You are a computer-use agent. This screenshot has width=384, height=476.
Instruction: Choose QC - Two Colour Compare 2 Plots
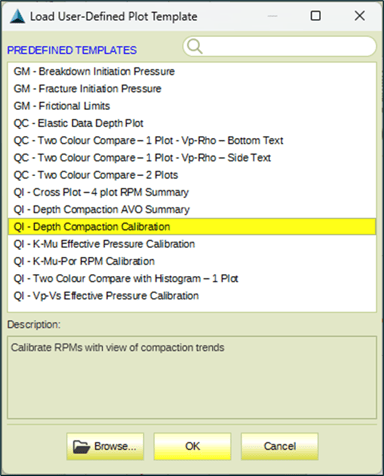pos(192,175)
